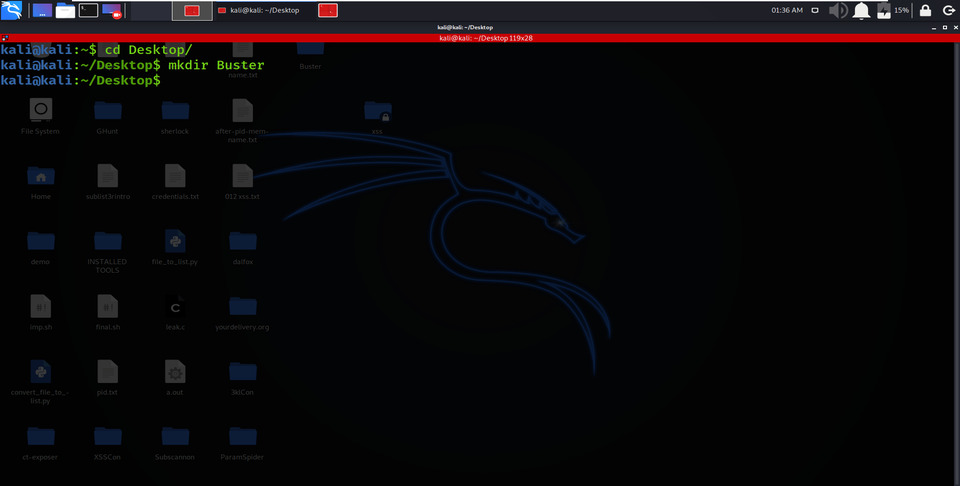Select the File System desktop icon
This screenshot has height=486, width=960.
pos(40,116)
